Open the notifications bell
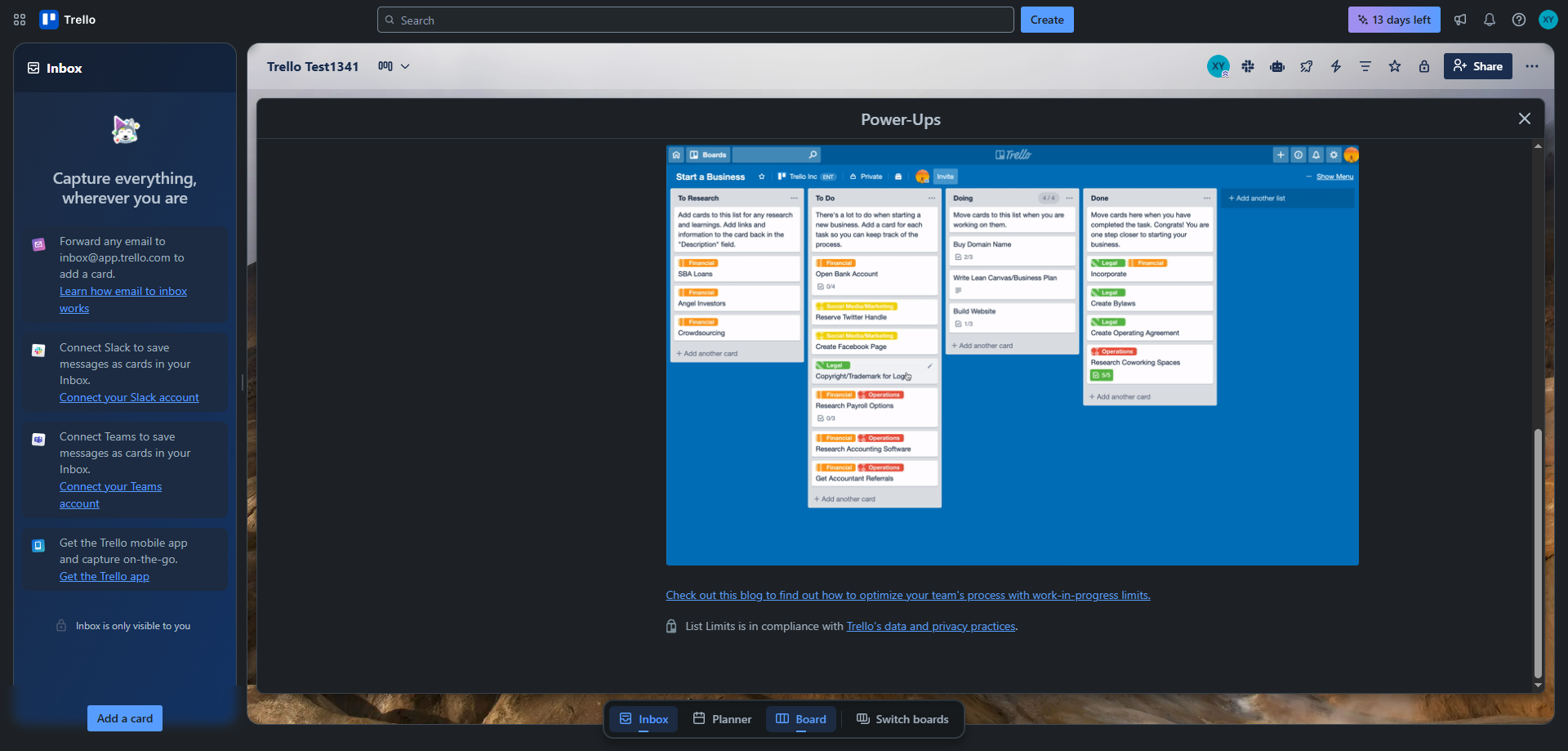 point(1490,20)
